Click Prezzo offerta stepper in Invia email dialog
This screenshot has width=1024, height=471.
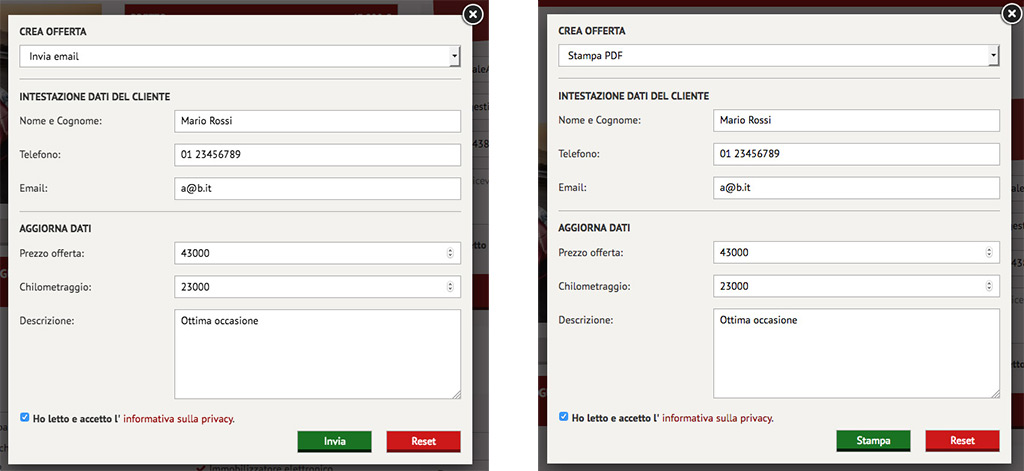tap(450, 253)
